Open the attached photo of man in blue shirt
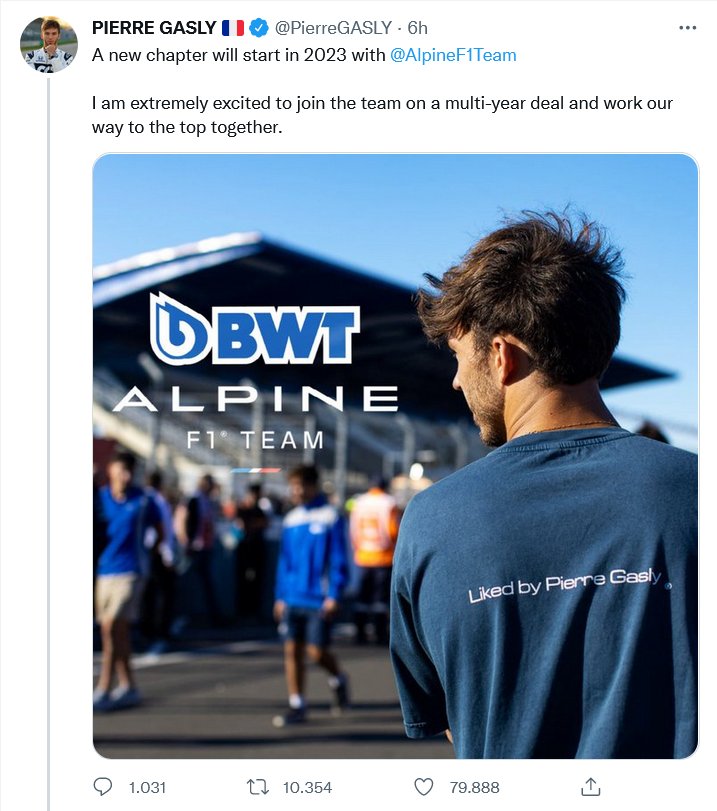The width and height of the screenshot is (717, 811). tap(396, 456)
